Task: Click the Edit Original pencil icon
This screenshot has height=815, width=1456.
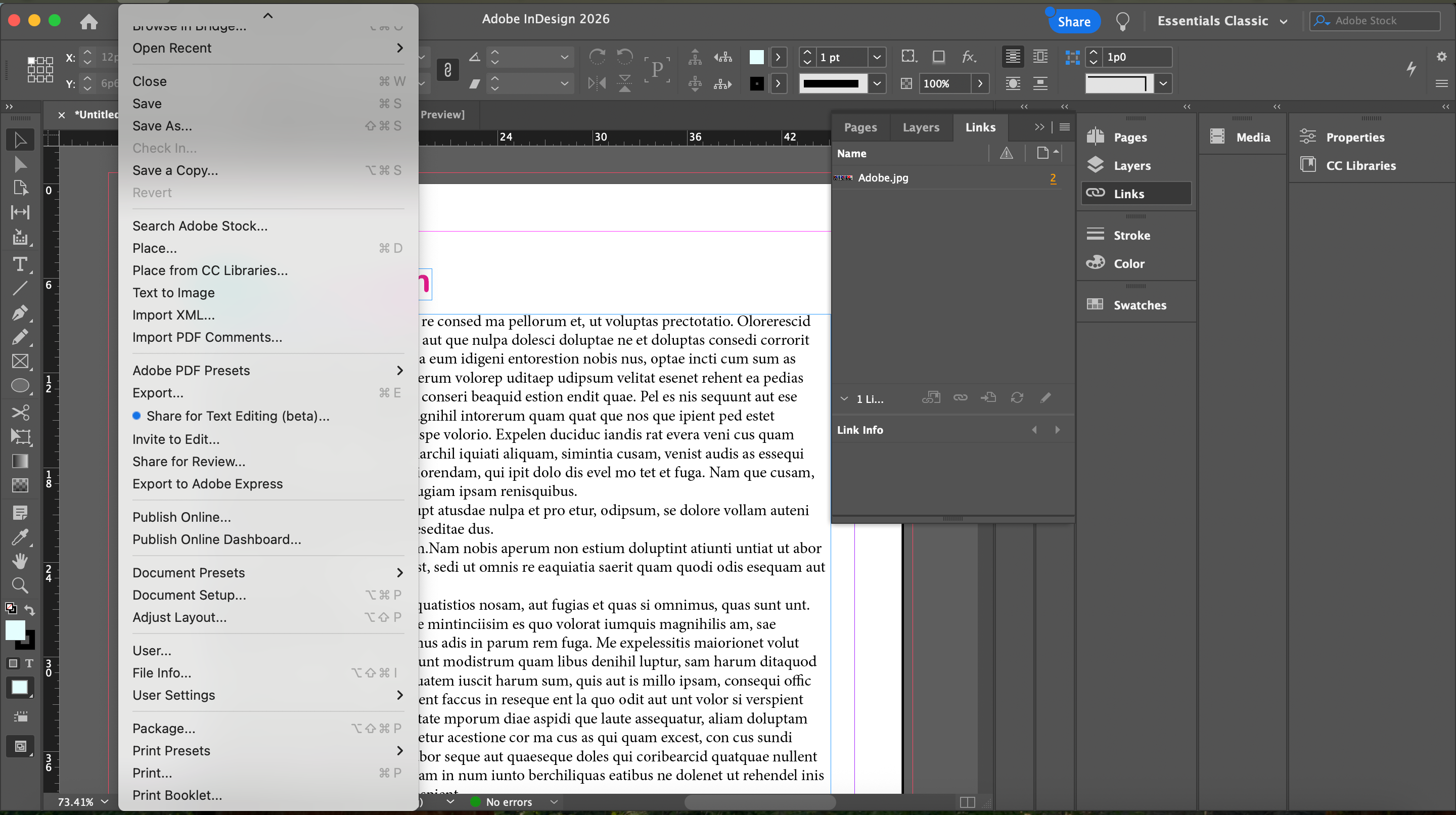Action: [1045, 398]
